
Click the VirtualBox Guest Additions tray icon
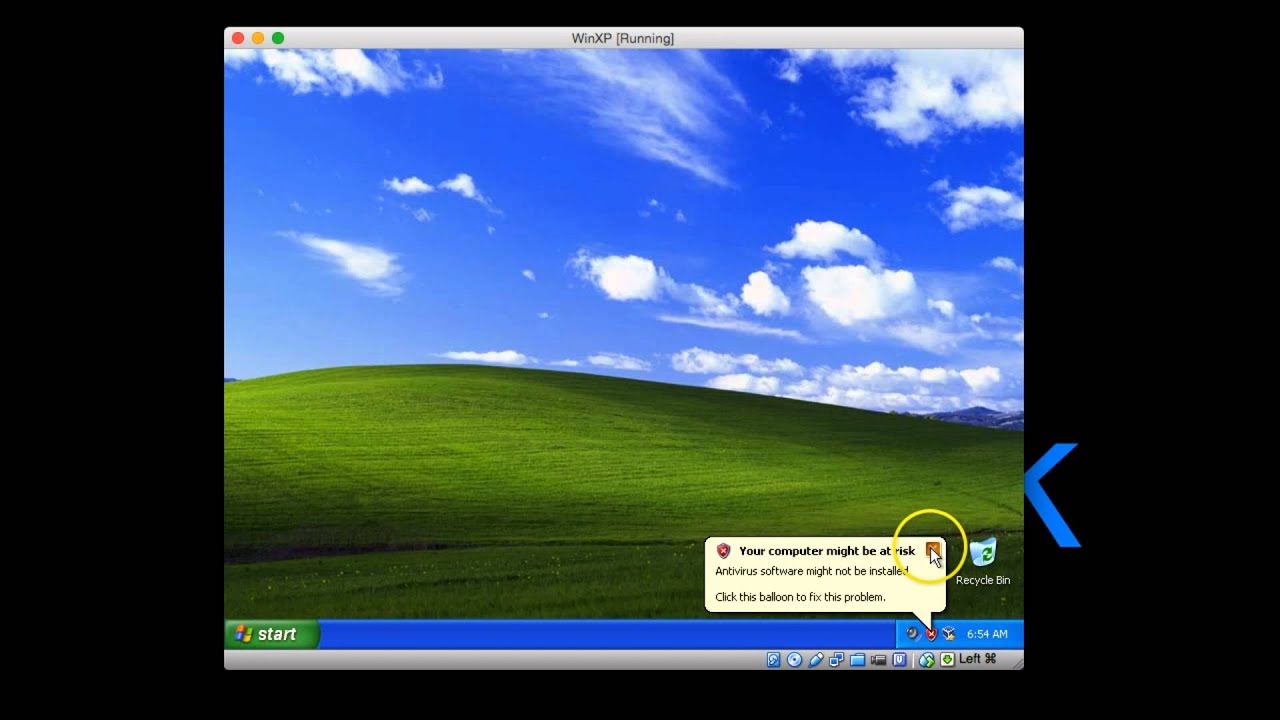point(949,634)
